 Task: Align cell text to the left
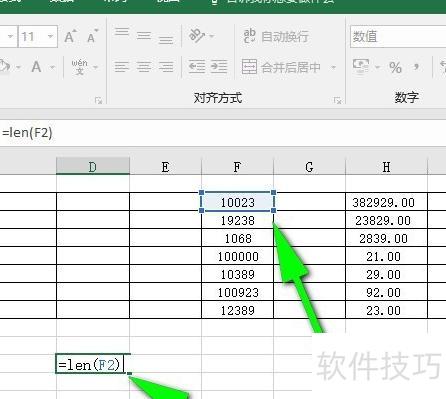point(122,67)
